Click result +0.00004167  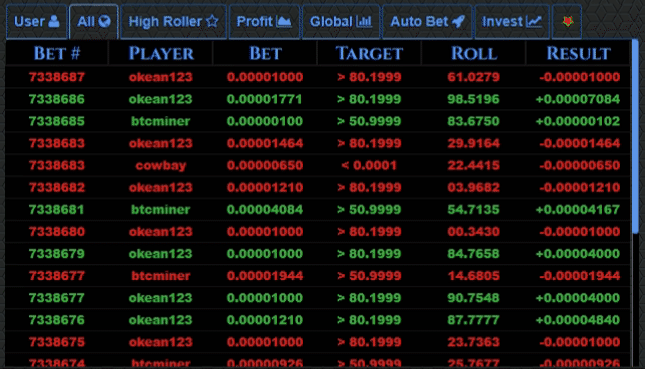point(578,210)
